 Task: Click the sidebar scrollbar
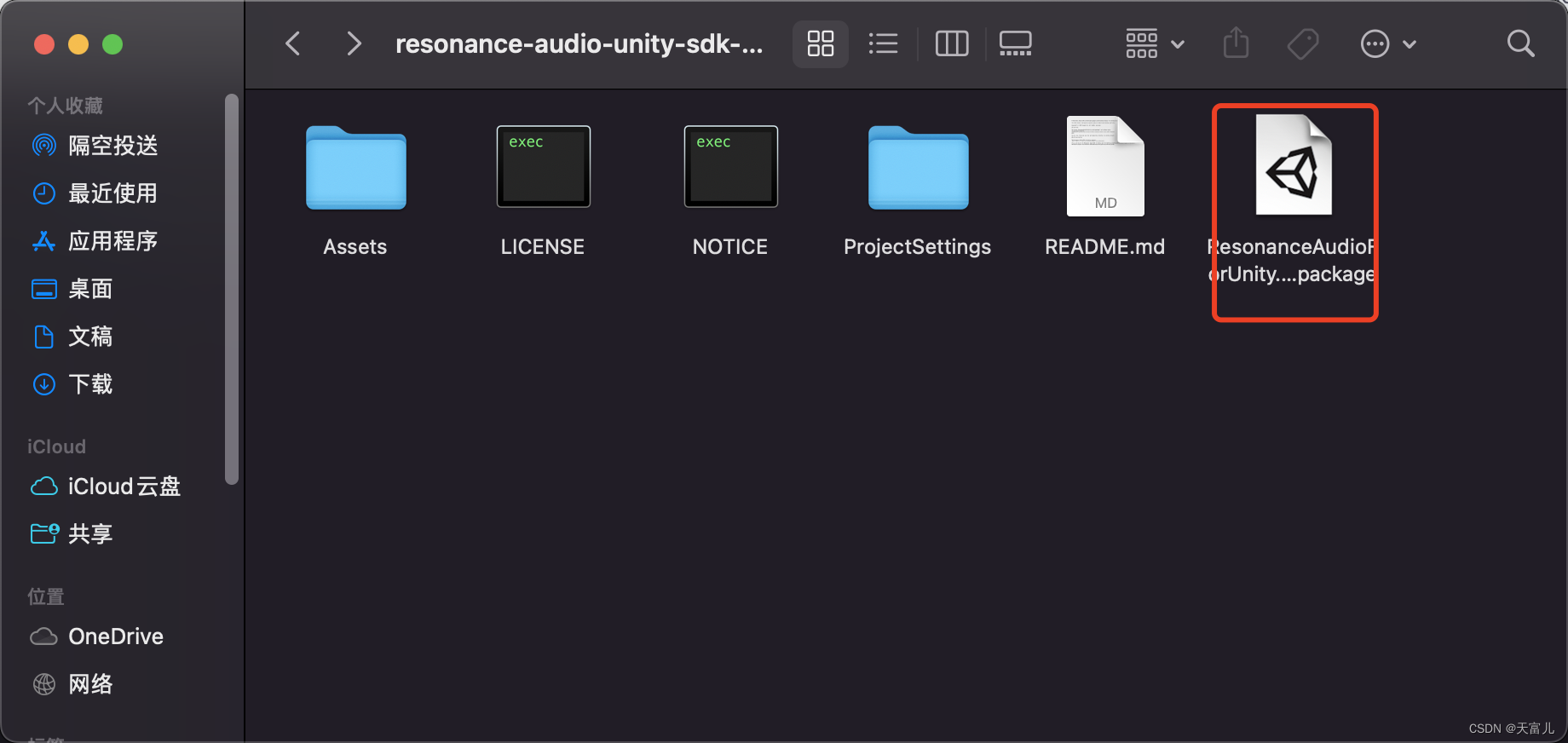231,290
